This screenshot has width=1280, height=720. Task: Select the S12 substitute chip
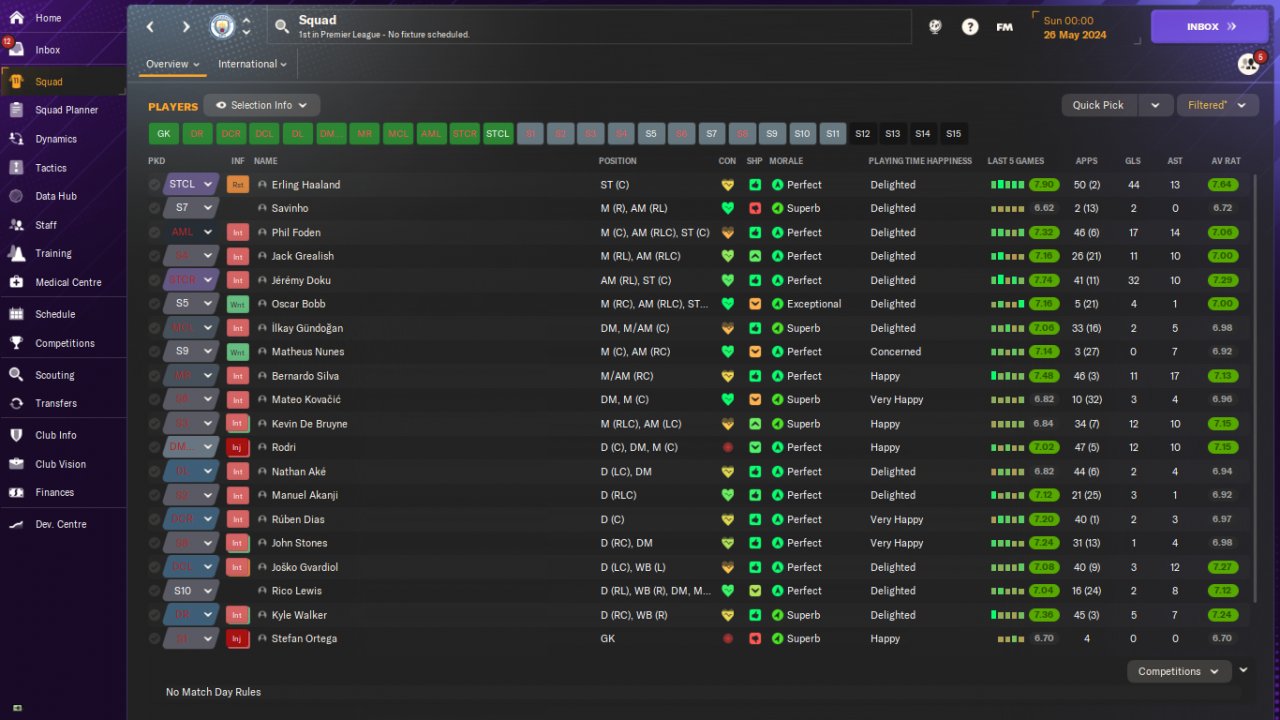coord(863,134)
